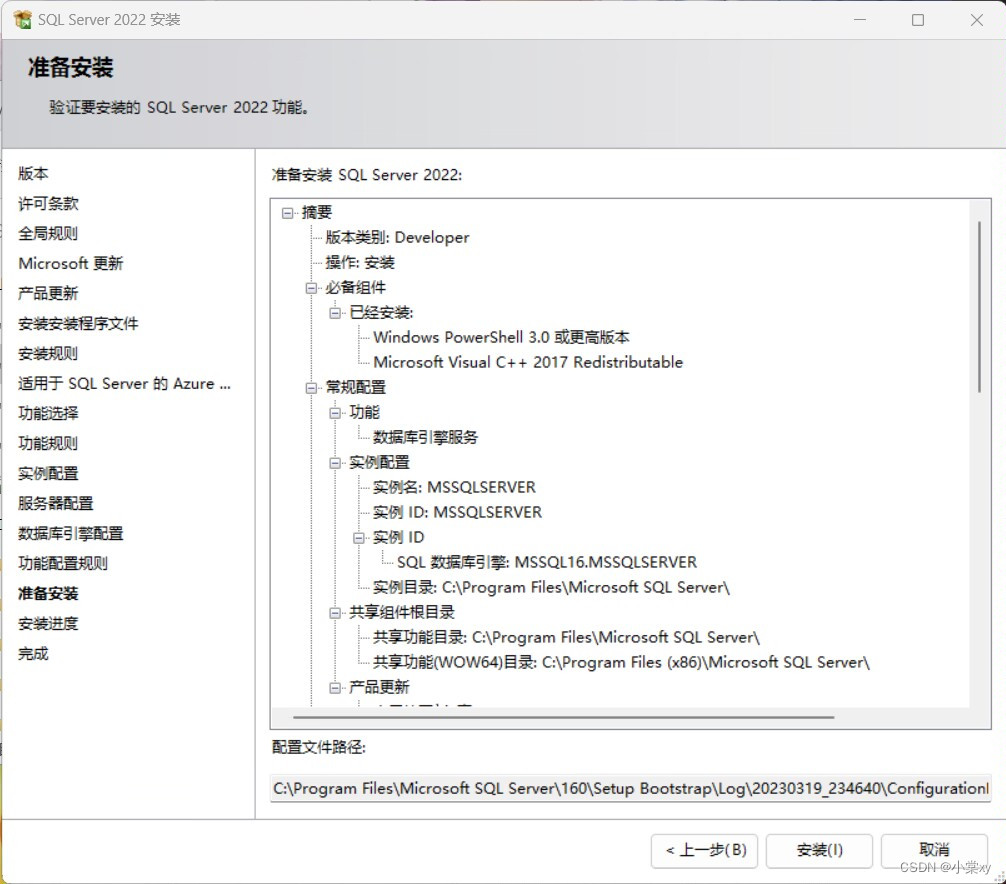Select the 操作: 安装 tree row
The height and width of the screenshot is (884, 1006).
(x=360, y=263)
